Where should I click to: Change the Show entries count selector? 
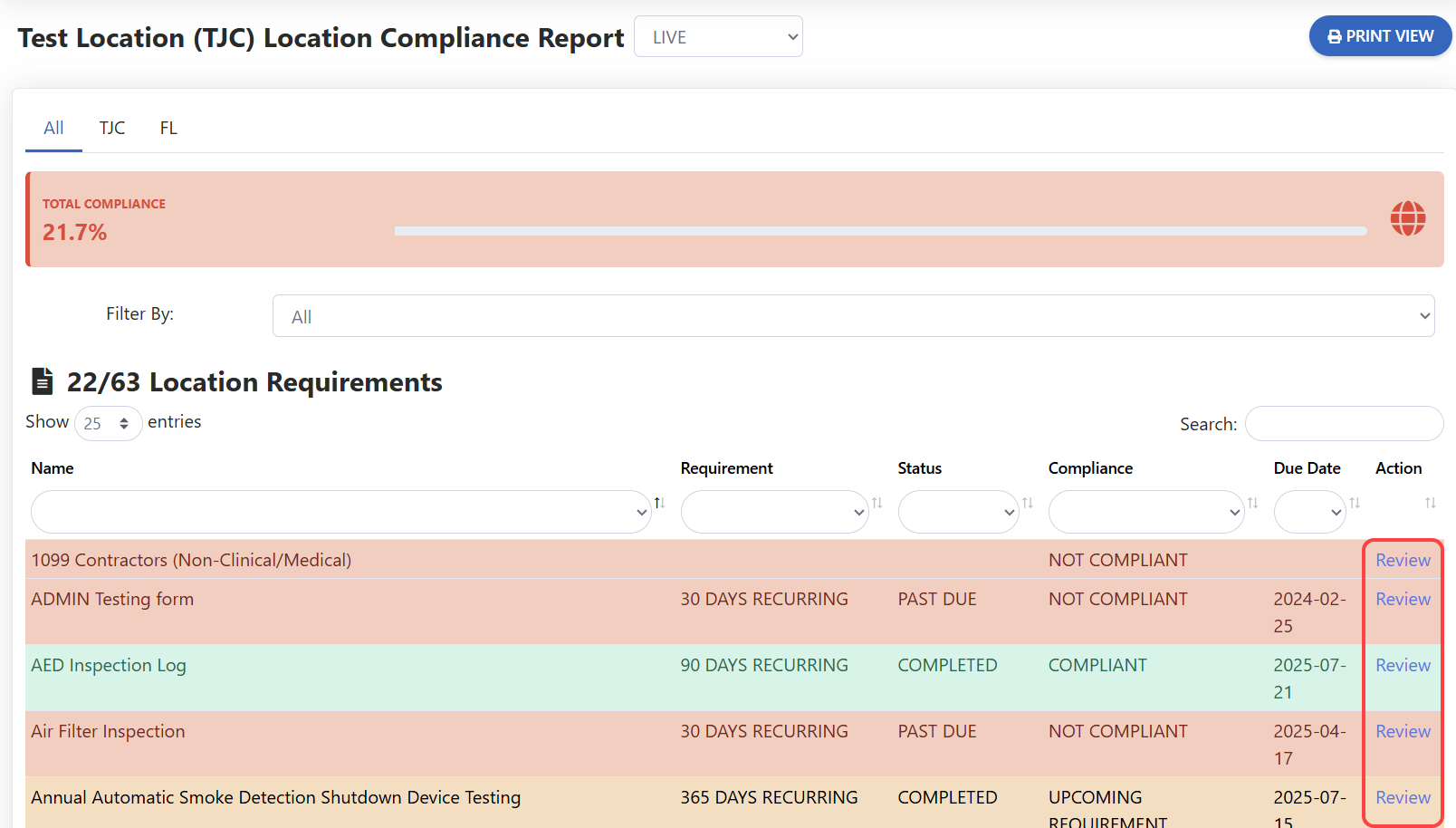(x=108, y=423)
